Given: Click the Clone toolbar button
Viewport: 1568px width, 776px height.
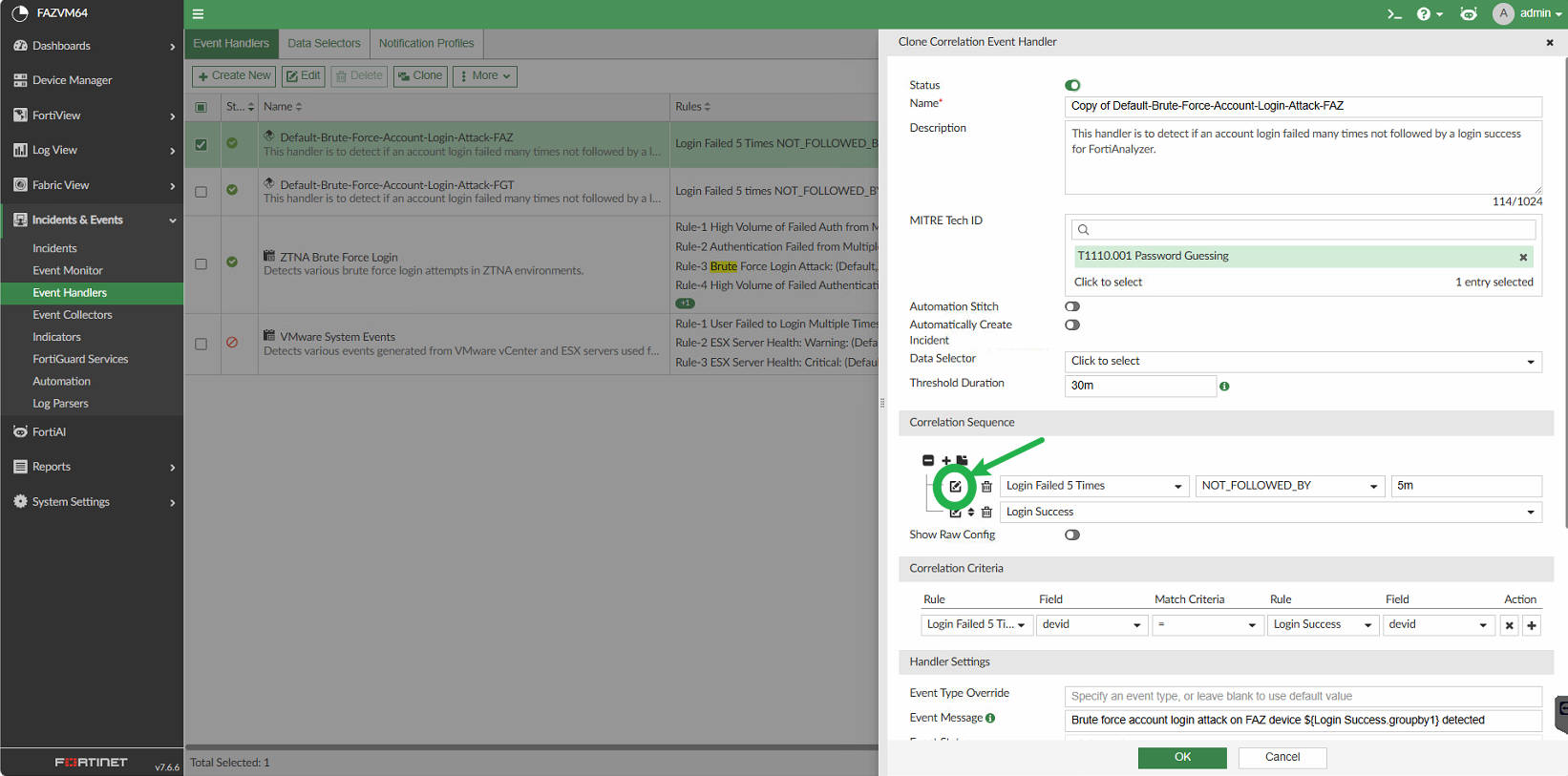Looking at the screenshot, I should coord(420,76).
